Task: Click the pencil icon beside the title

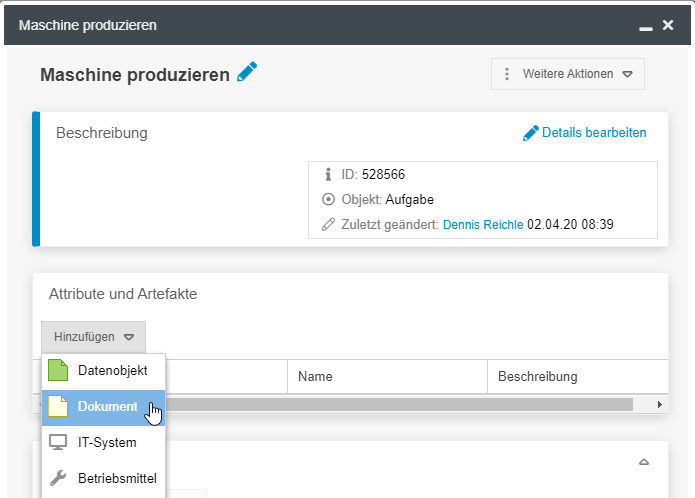Action: coord(247,73)
